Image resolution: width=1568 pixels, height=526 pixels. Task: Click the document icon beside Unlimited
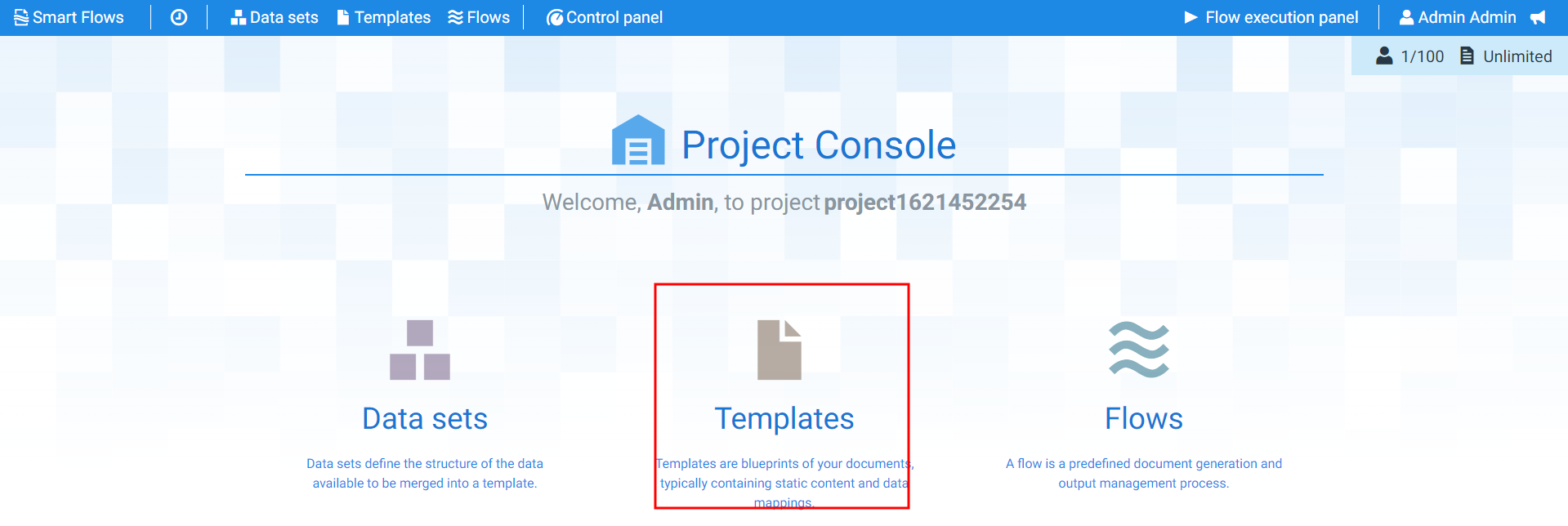point(1467,56)
